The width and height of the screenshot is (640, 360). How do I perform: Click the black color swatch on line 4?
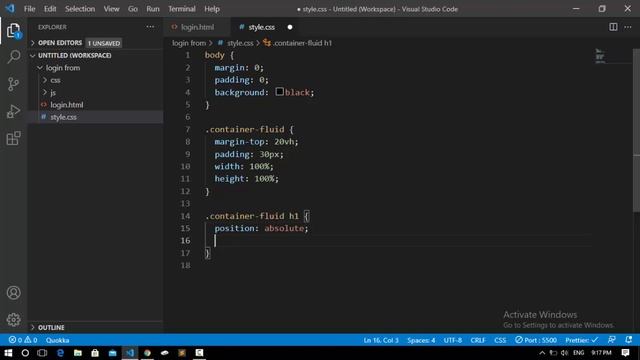[x=280, y=92]
